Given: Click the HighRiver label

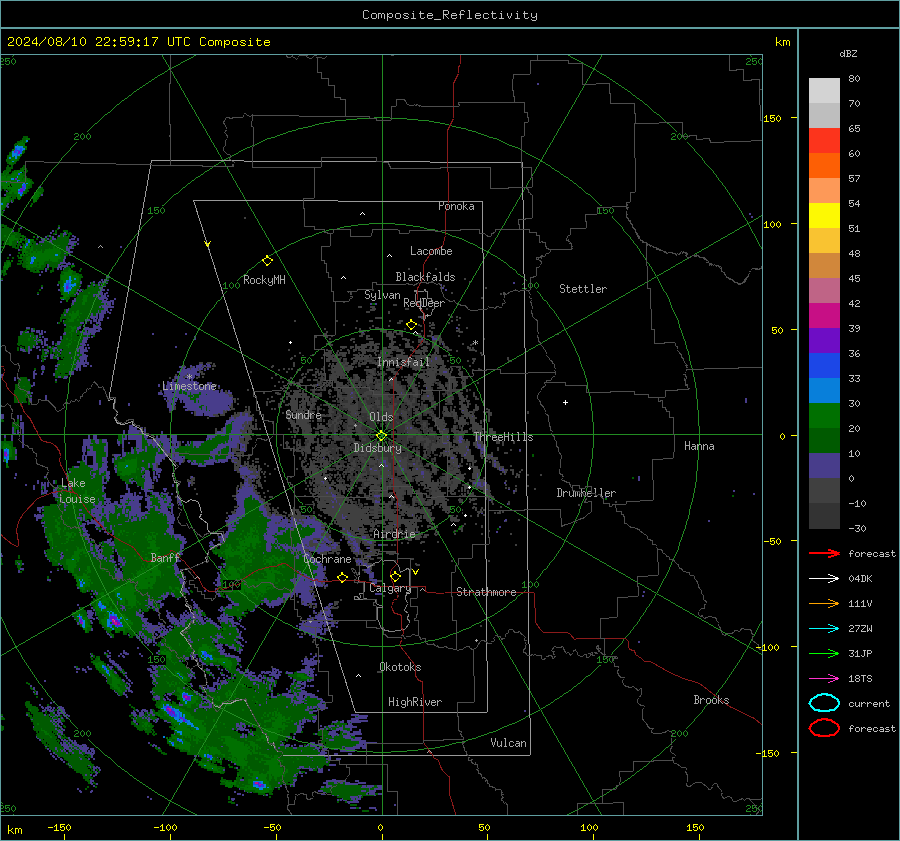Looking at the screenshot, I should tap(415, 702).
